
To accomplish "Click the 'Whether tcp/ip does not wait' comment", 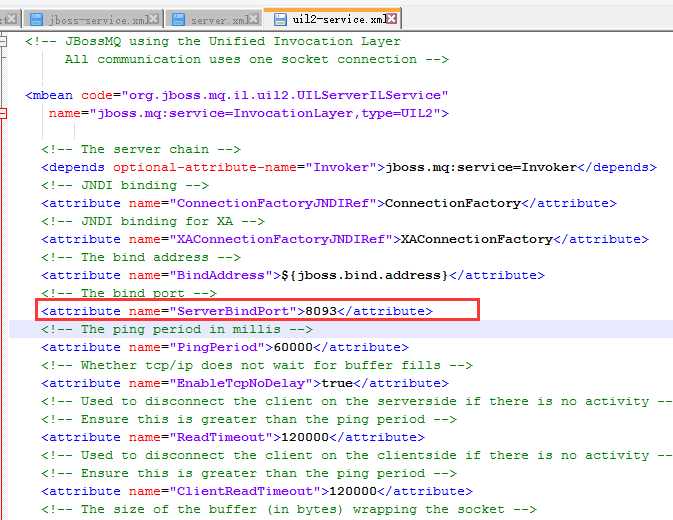I will [x=257, y=366].
